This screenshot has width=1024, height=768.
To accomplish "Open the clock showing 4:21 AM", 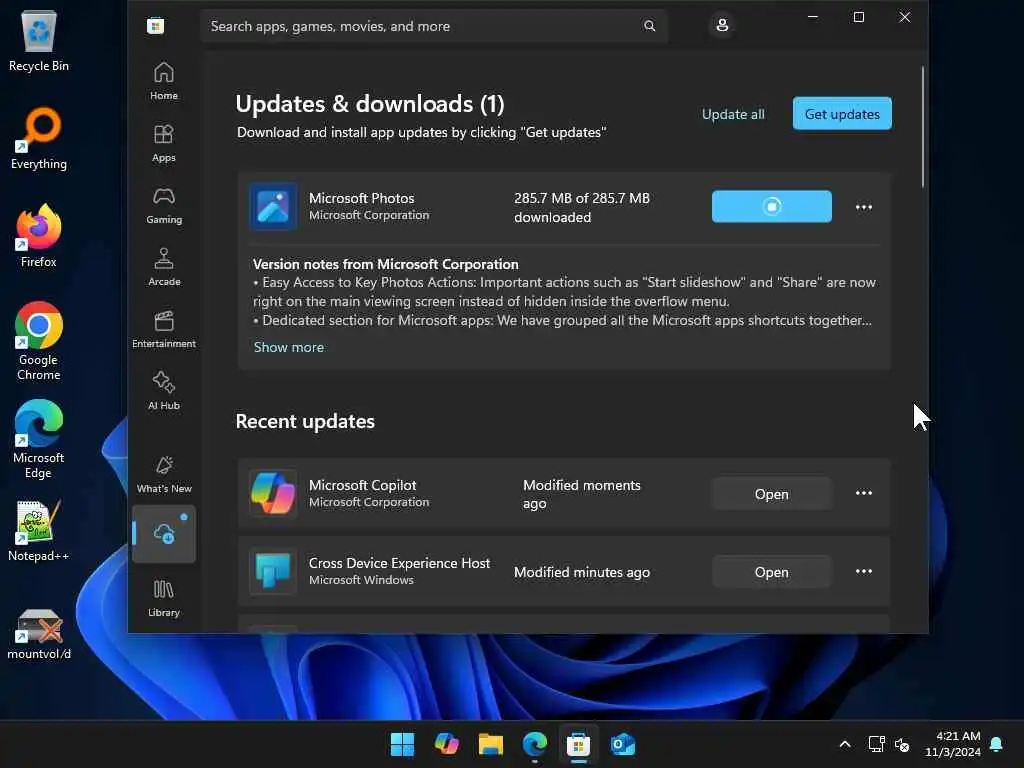I will point(953,744).
